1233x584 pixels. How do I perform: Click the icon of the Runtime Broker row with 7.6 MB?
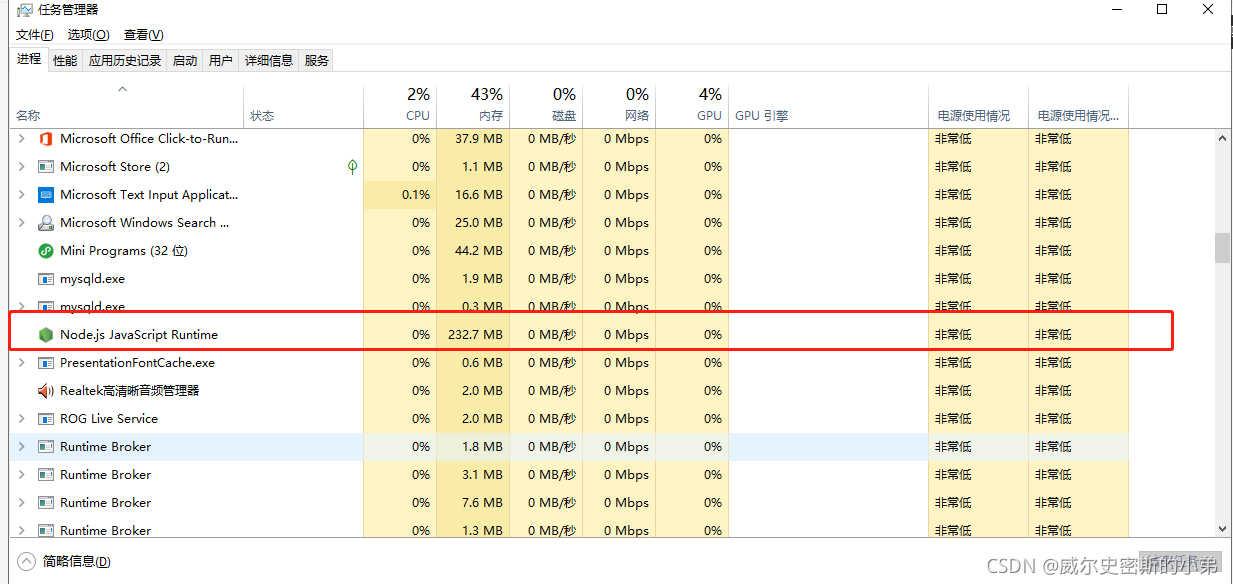coord(45,502)
